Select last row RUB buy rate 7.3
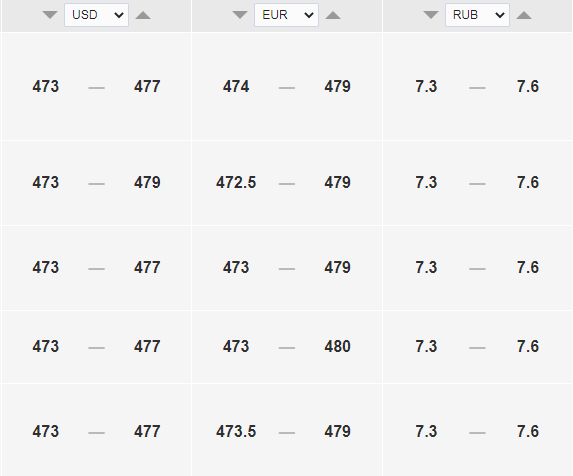 [426, 431]
